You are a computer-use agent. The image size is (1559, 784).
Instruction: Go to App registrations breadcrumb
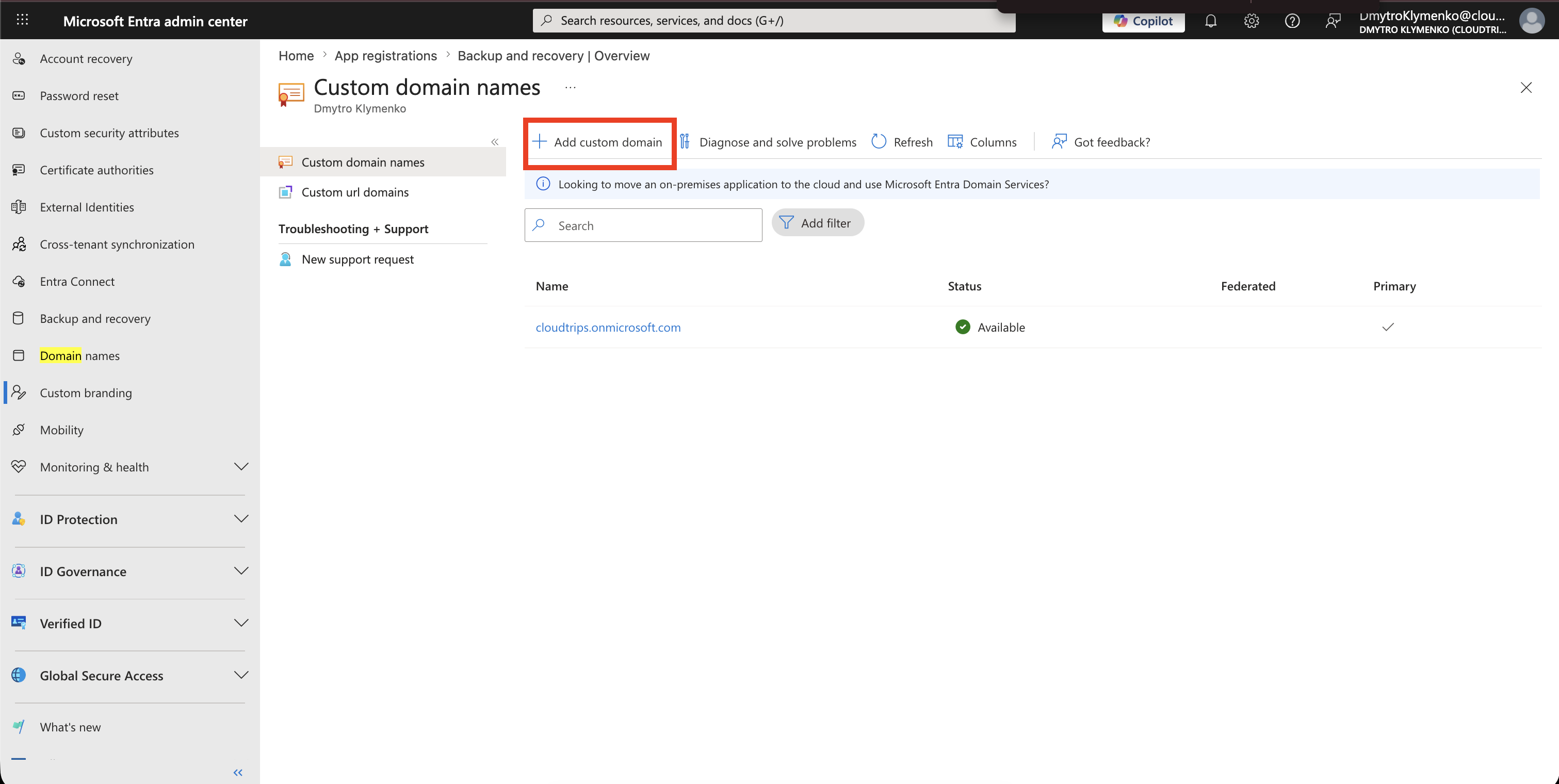[x=385, y=56]
